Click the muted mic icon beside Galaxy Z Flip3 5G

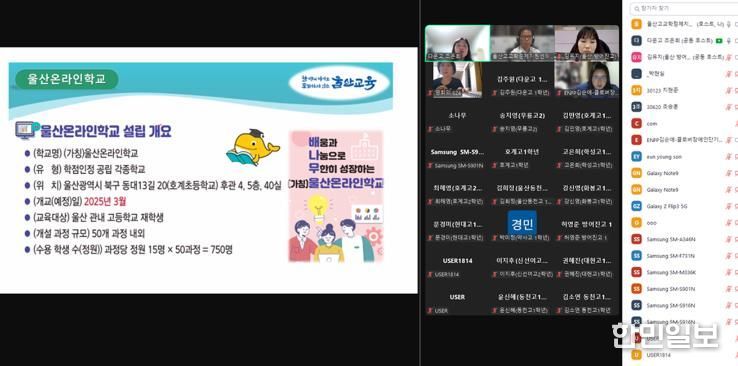pos(730,206)
